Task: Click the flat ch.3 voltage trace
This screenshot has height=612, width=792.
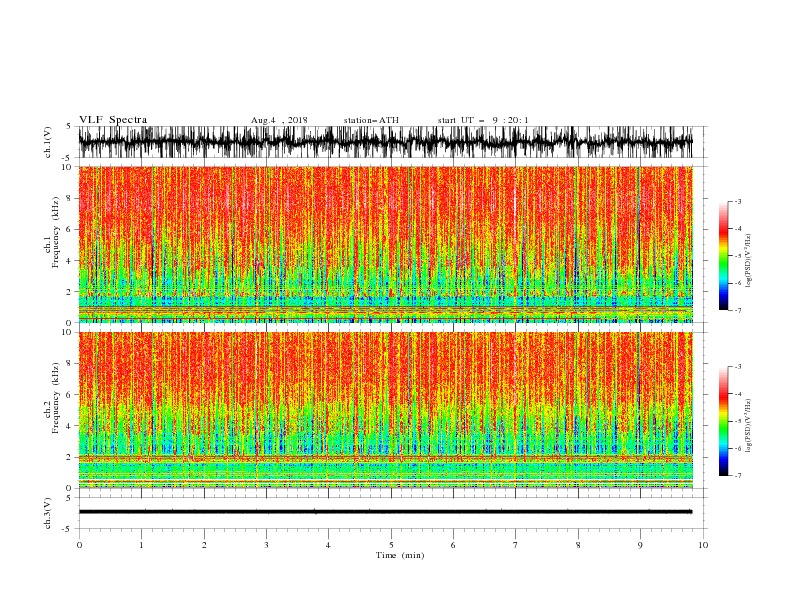Action: (x=385, y=512)
